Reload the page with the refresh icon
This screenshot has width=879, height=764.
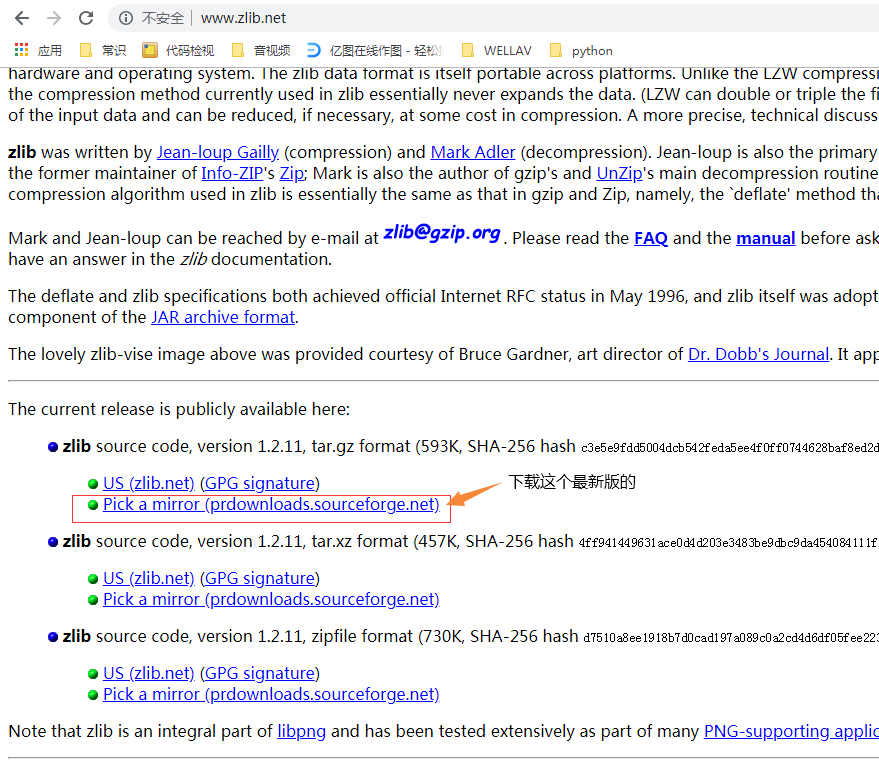(86, 18)
